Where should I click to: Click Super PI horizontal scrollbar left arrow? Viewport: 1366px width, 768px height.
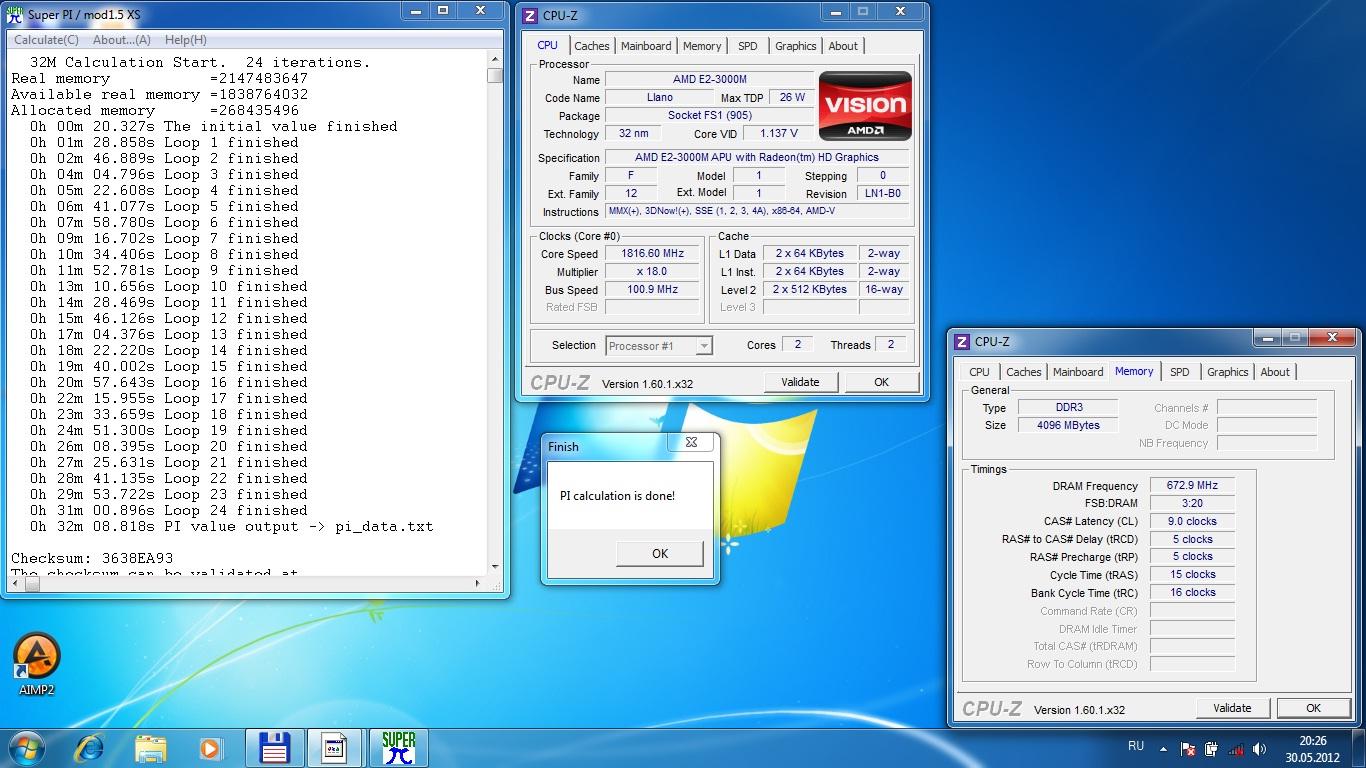[x=14, y=584]
